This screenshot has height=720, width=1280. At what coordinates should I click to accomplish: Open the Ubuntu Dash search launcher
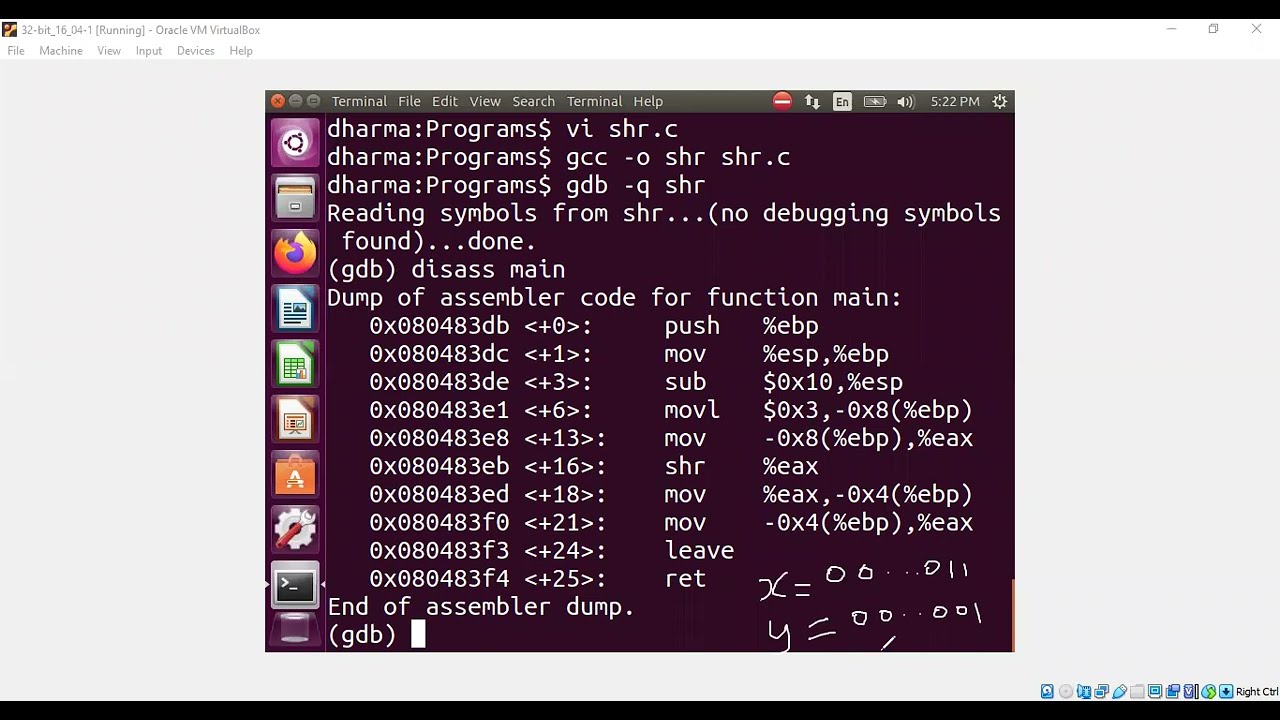point(295,143)
